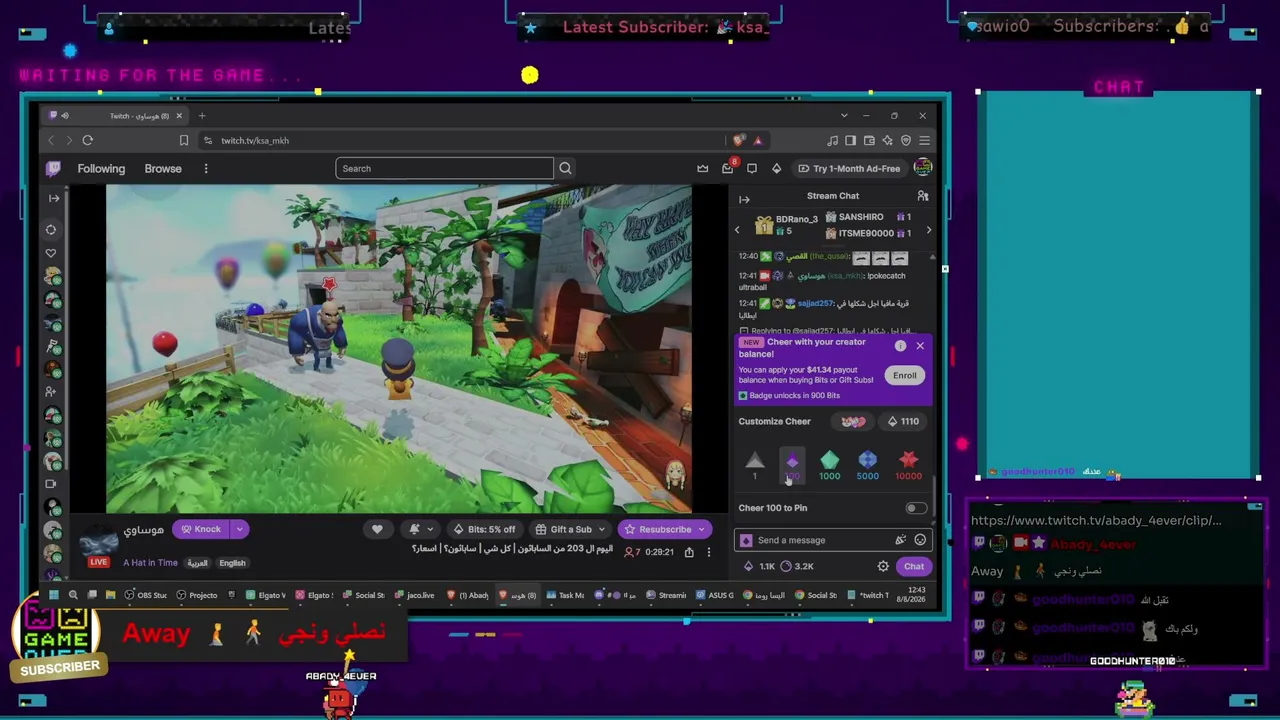Click the 1110 bits balance pill
Image resolution: width=1280 pixels, height=720 pixels.
click(903, 421)
